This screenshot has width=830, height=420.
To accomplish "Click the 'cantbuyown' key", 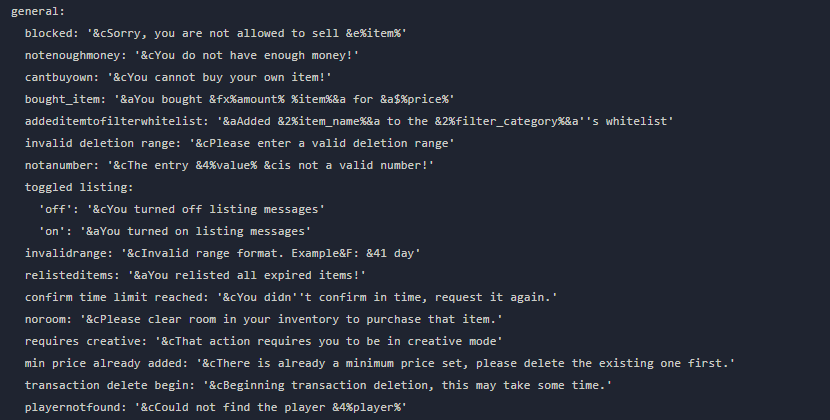I will [60, 77].
